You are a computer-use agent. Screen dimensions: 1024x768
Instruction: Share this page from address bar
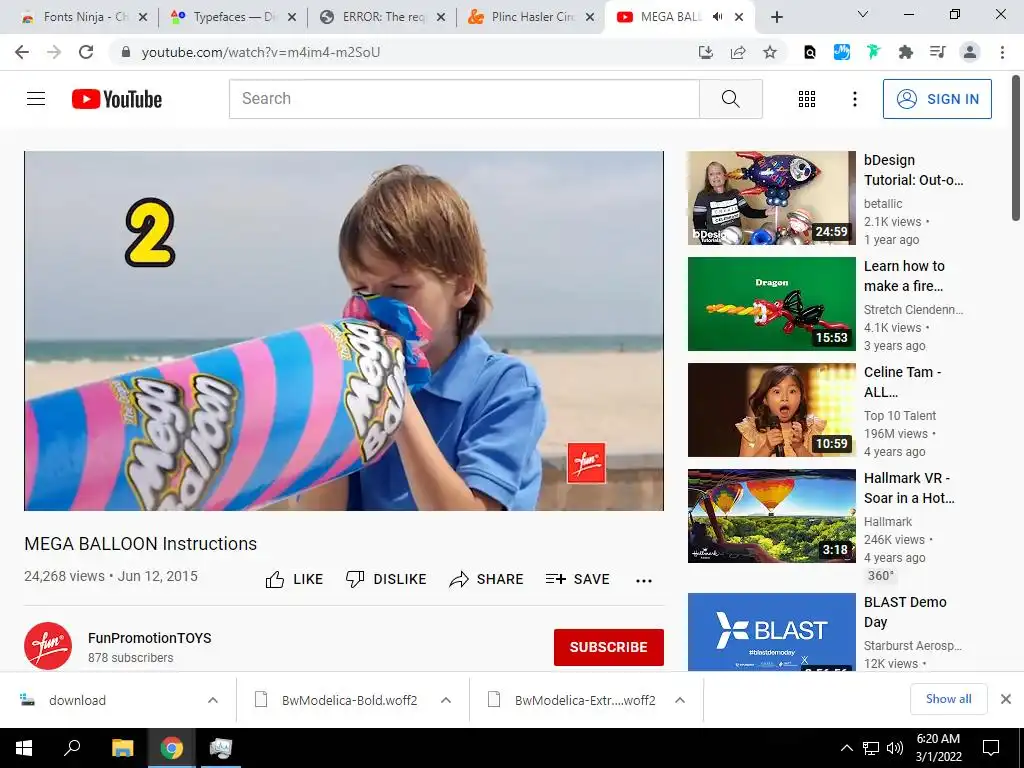point(738,52)
